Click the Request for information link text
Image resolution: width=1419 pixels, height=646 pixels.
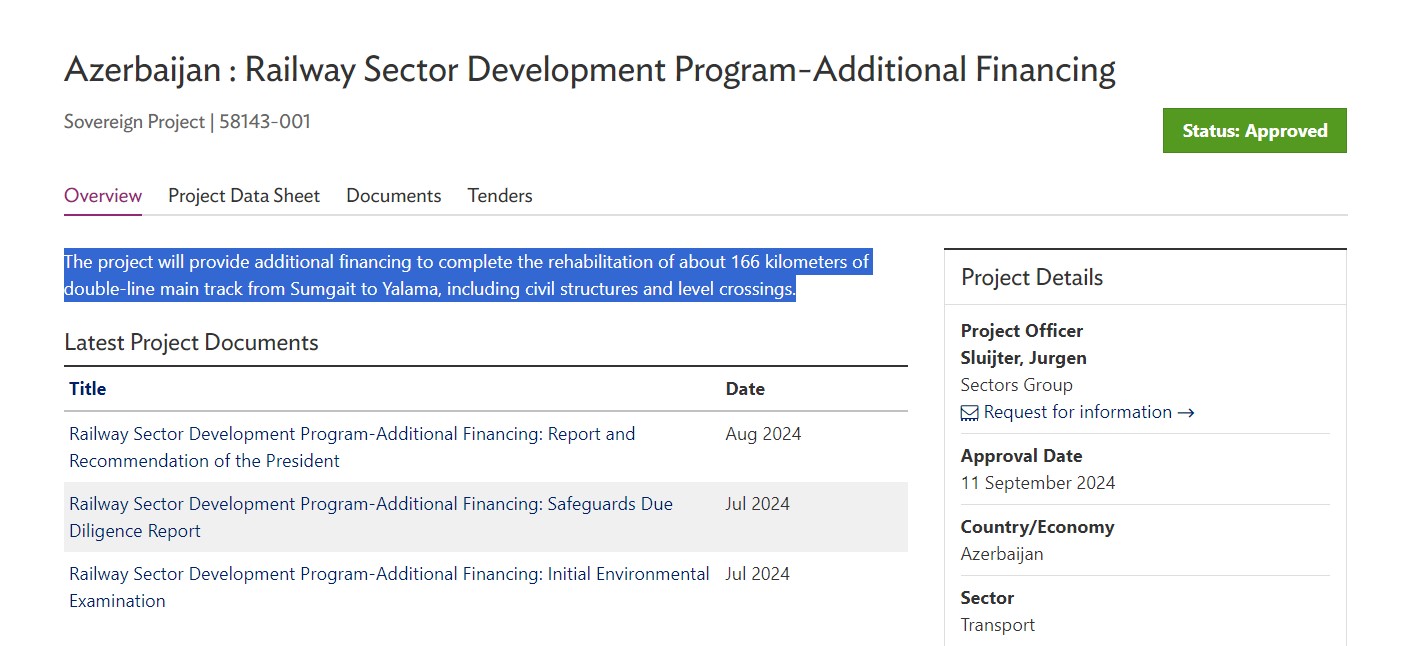1077,412
